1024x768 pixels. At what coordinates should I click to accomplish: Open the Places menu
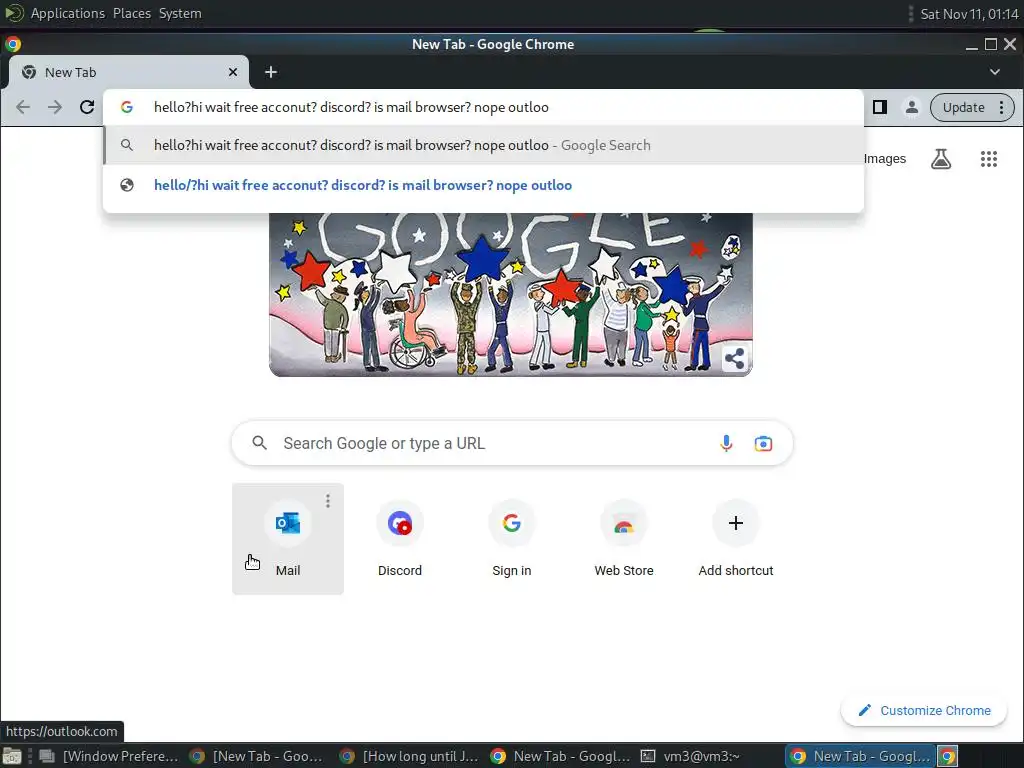[x=132, y=13]
